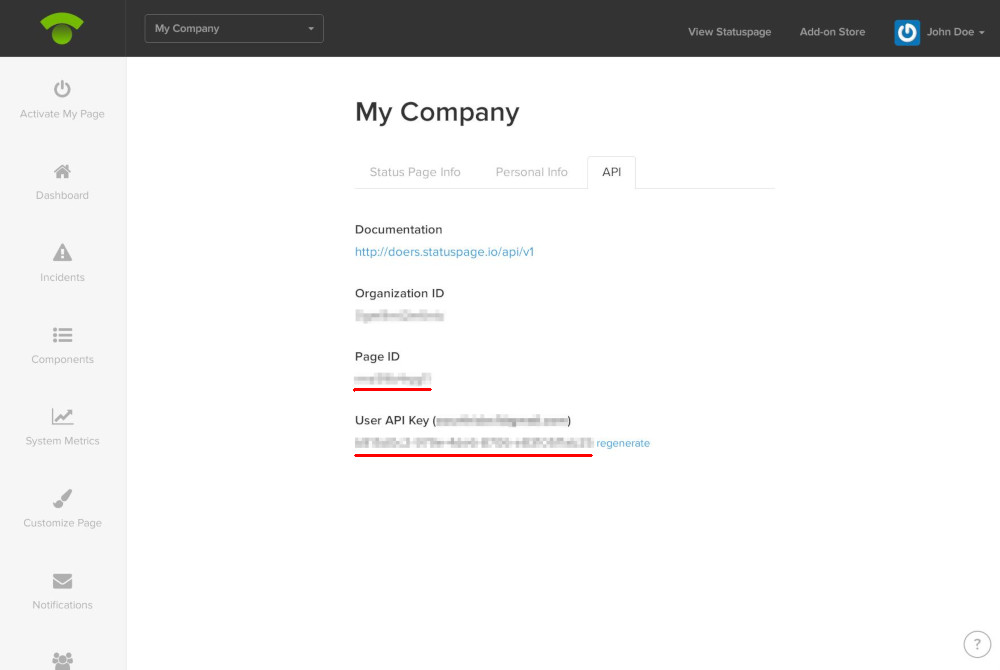1000x670 pixels.
Task: Select the API tab
Action: pos(611,172)
